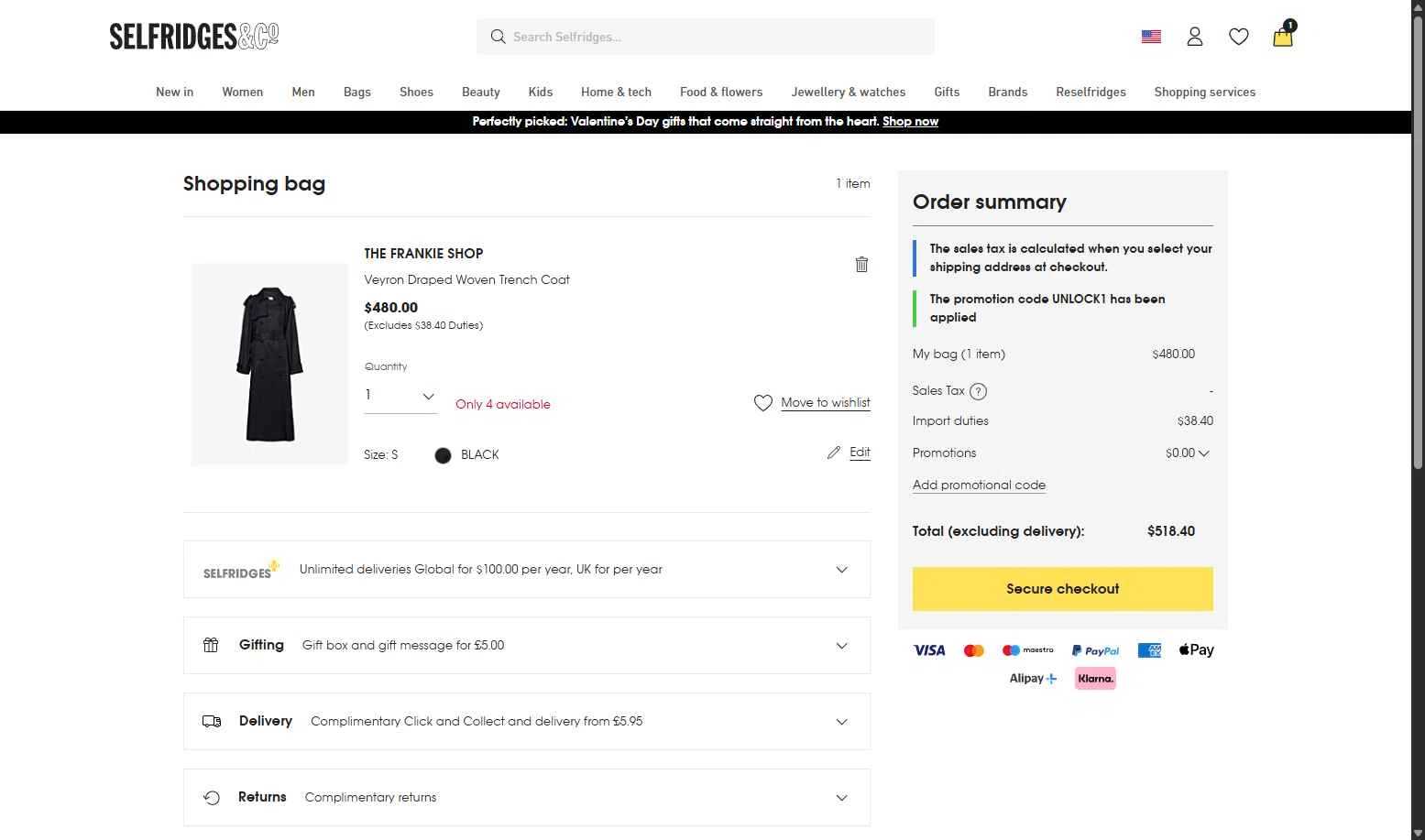
Task: Open the Jewellery & watches menu
Action: pos(849,92)
